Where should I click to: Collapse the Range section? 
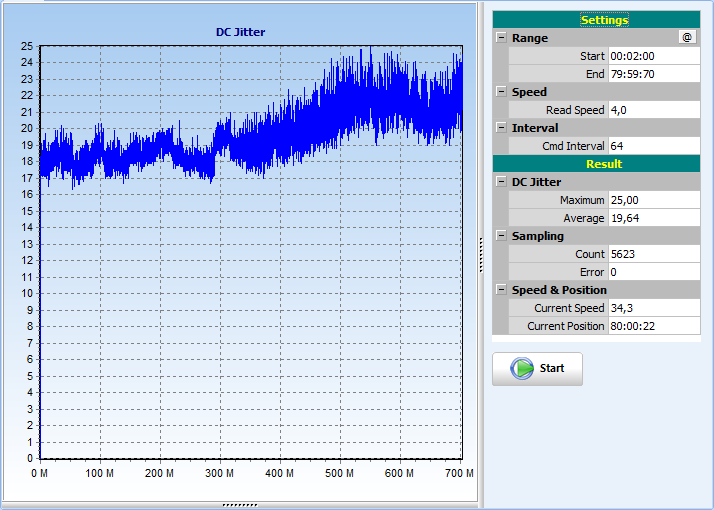(501, 37)
